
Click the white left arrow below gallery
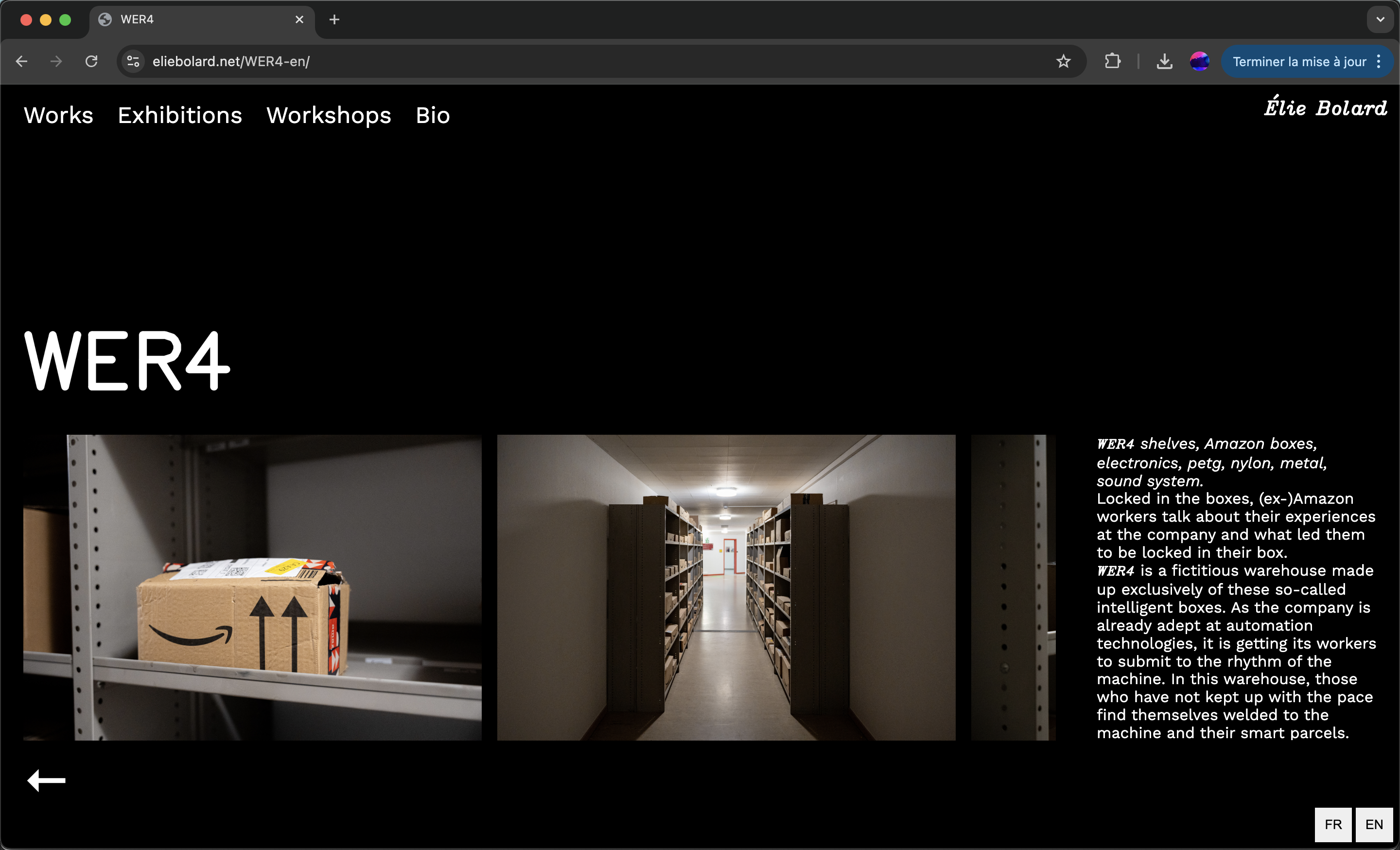click(47, 780)
